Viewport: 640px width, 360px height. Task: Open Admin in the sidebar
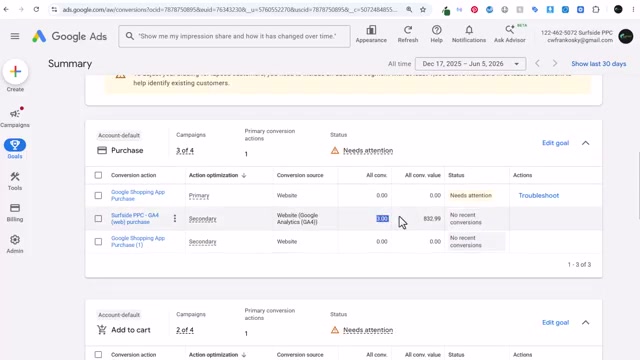pos(15,244)
